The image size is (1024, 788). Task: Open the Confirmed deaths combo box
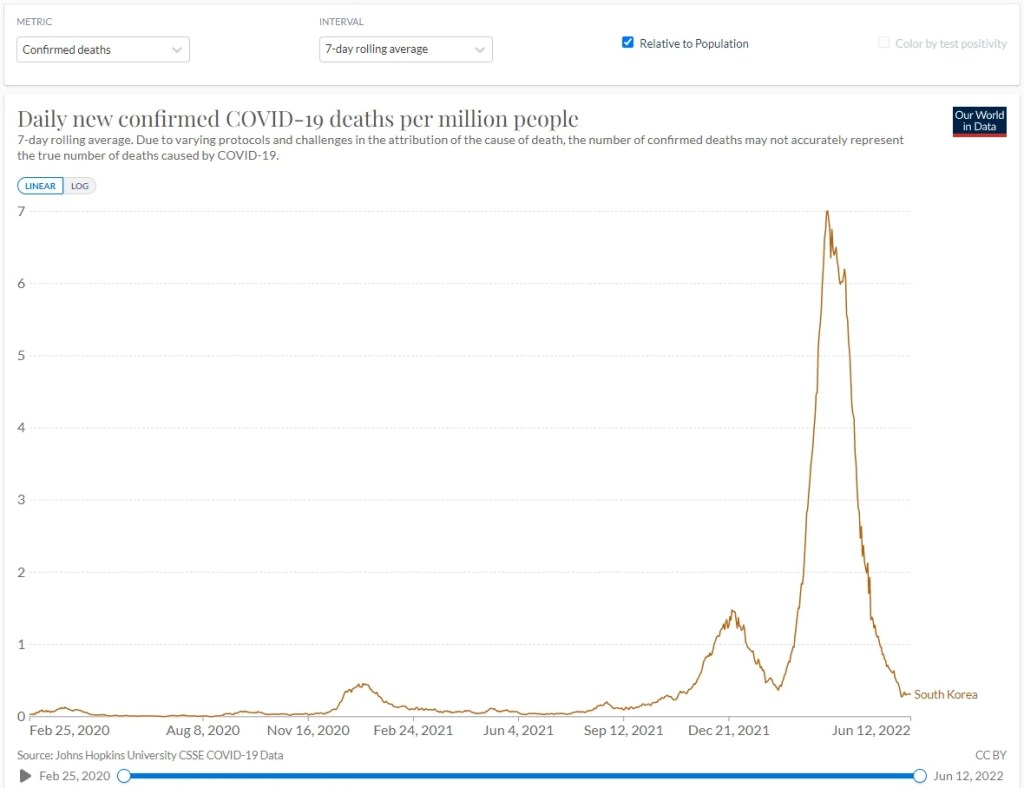pyautogui.click(x=103, y=50)
